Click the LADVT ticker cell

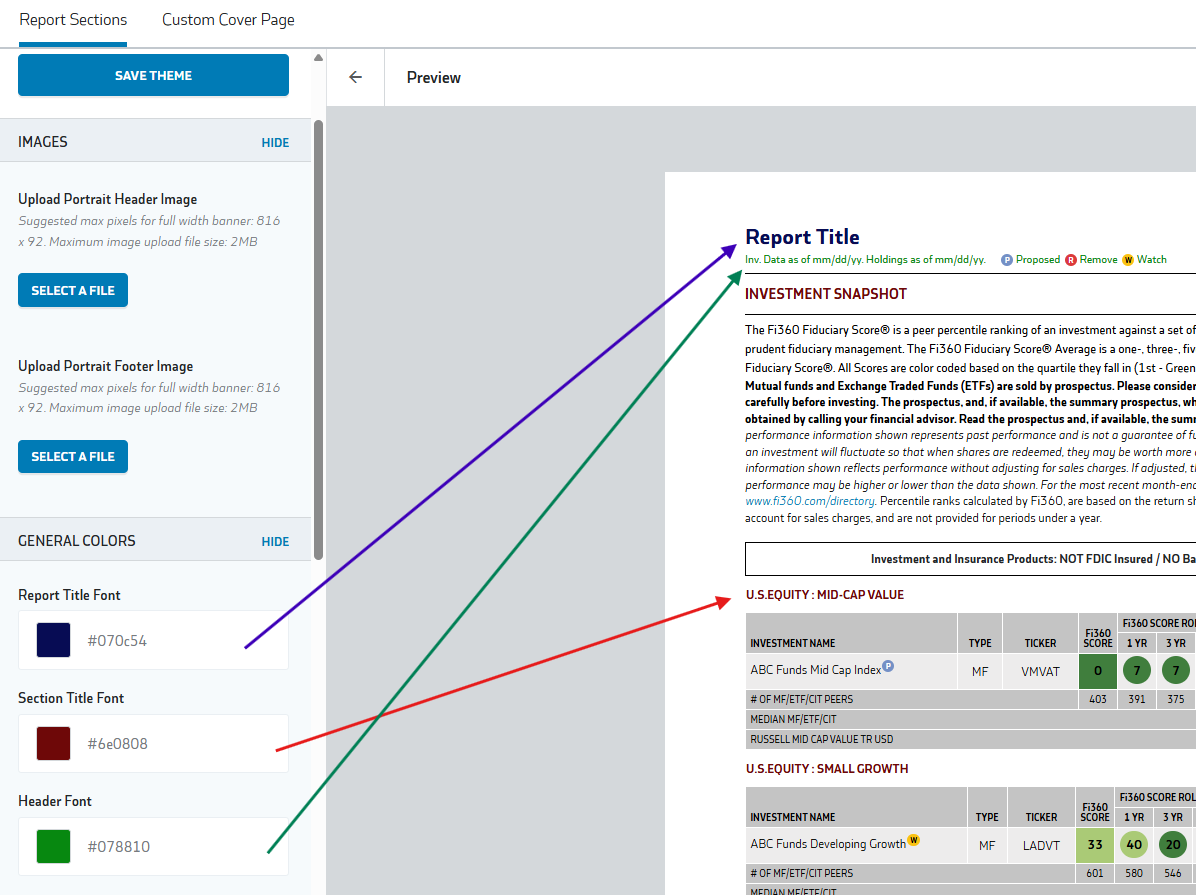1041,845
